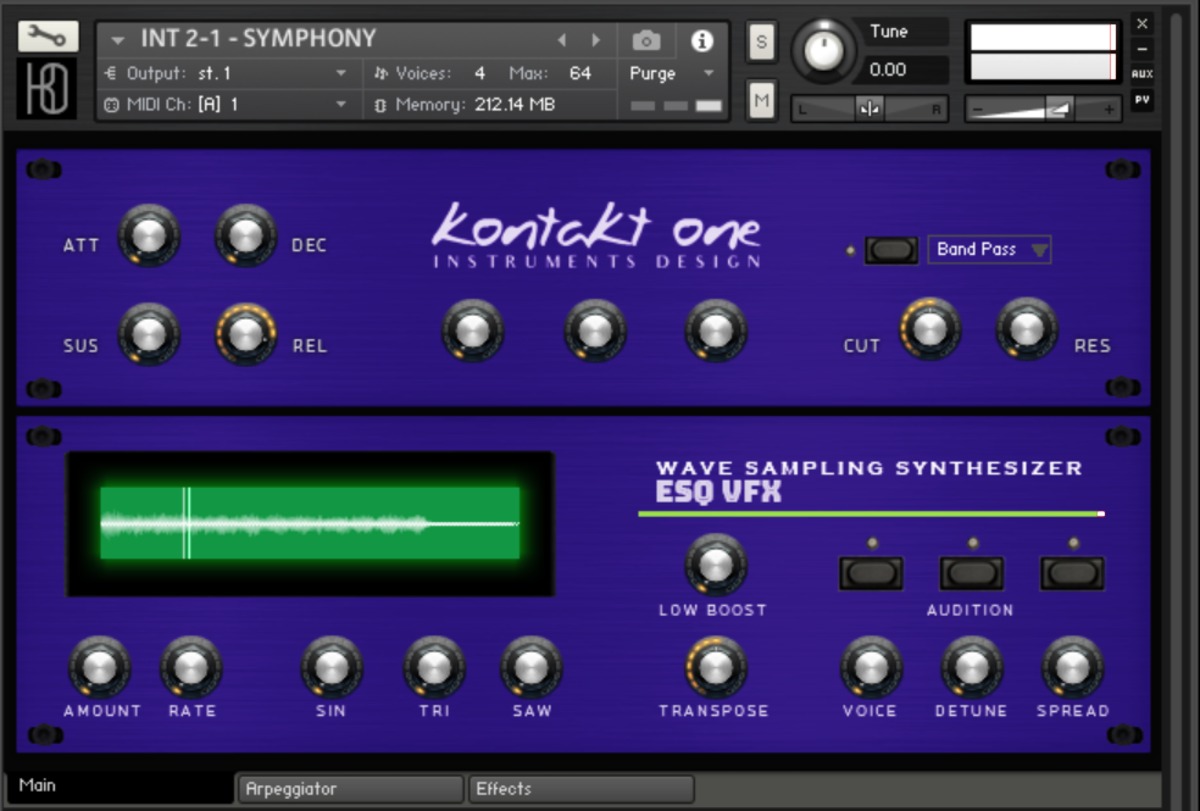
Task: Click the Max voices value 64
Action: [x=580, y=73]
